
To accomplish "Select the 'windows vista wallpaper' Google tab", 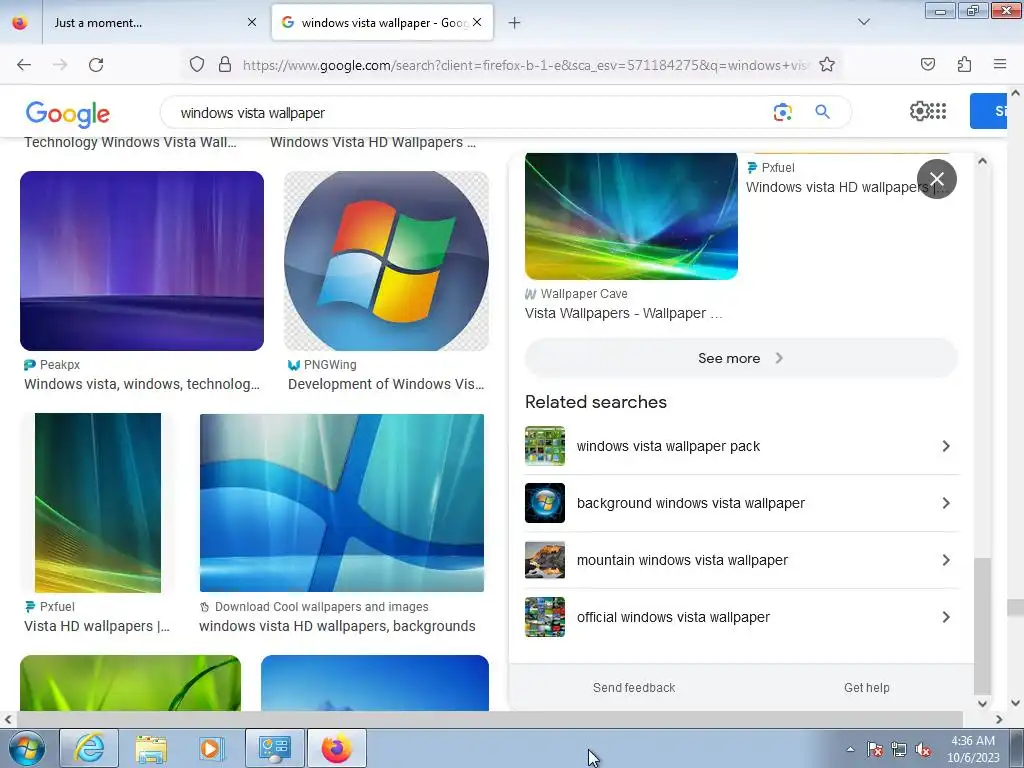I will [382, 22].
